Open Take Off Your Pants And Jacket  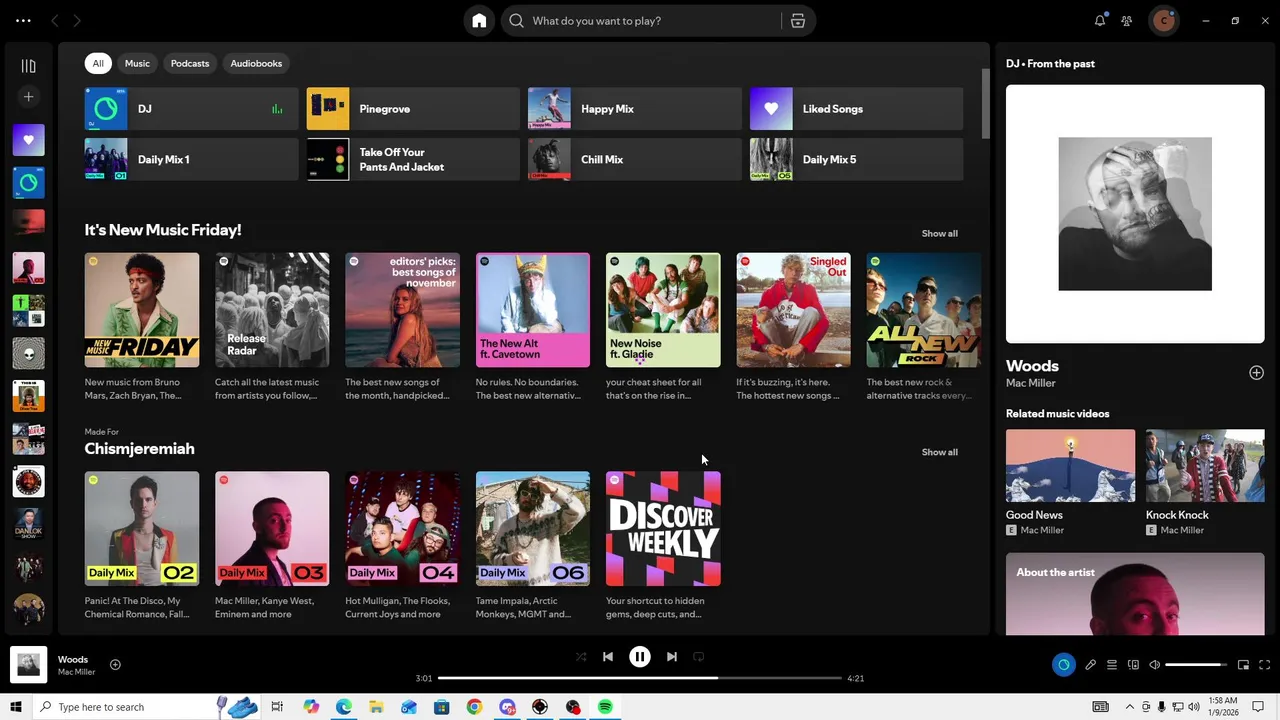(413, 160)
